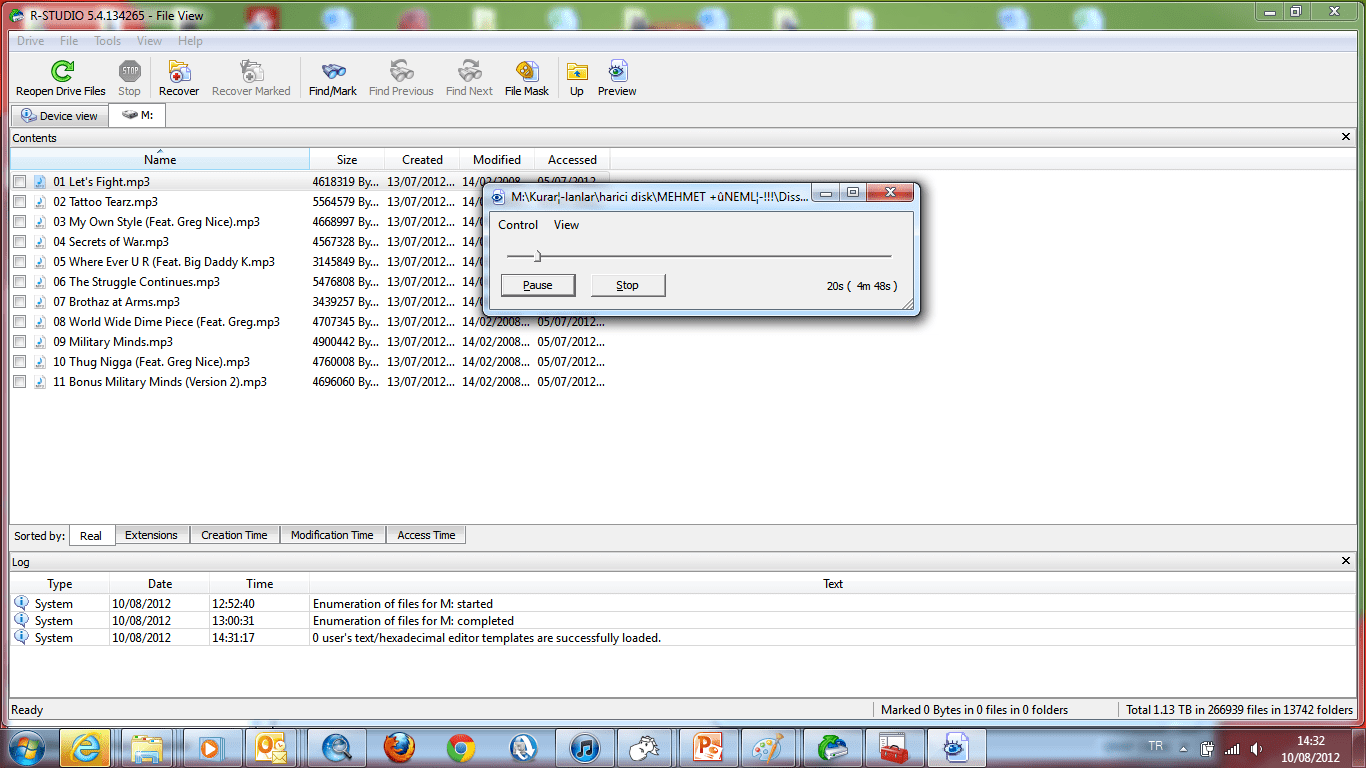Mark 09 Military Minds.mp3 for recovery
This screenshot has height=768, width=1366.
point(19,341)
